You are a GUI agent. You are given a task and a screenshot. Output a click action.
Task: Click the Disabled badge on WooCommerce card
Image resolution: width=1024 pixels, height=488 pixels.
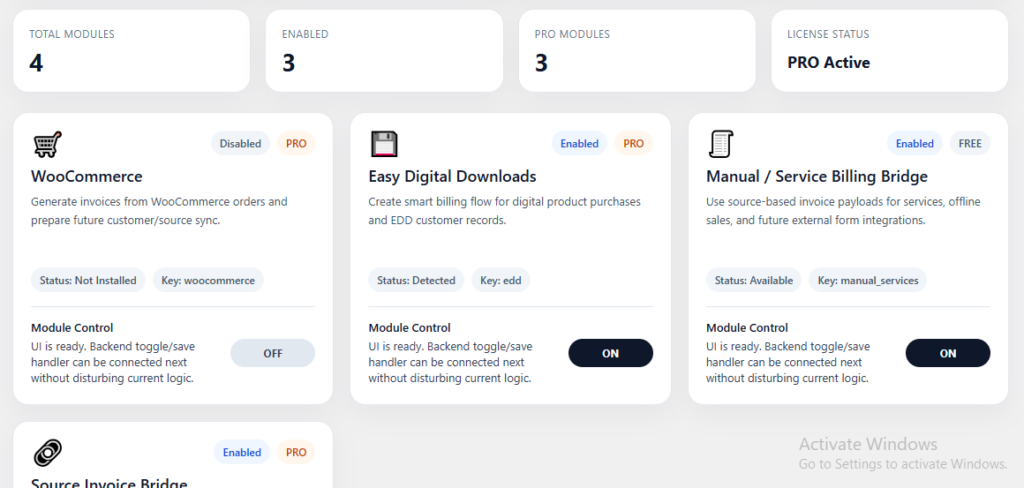pos(240,143)
